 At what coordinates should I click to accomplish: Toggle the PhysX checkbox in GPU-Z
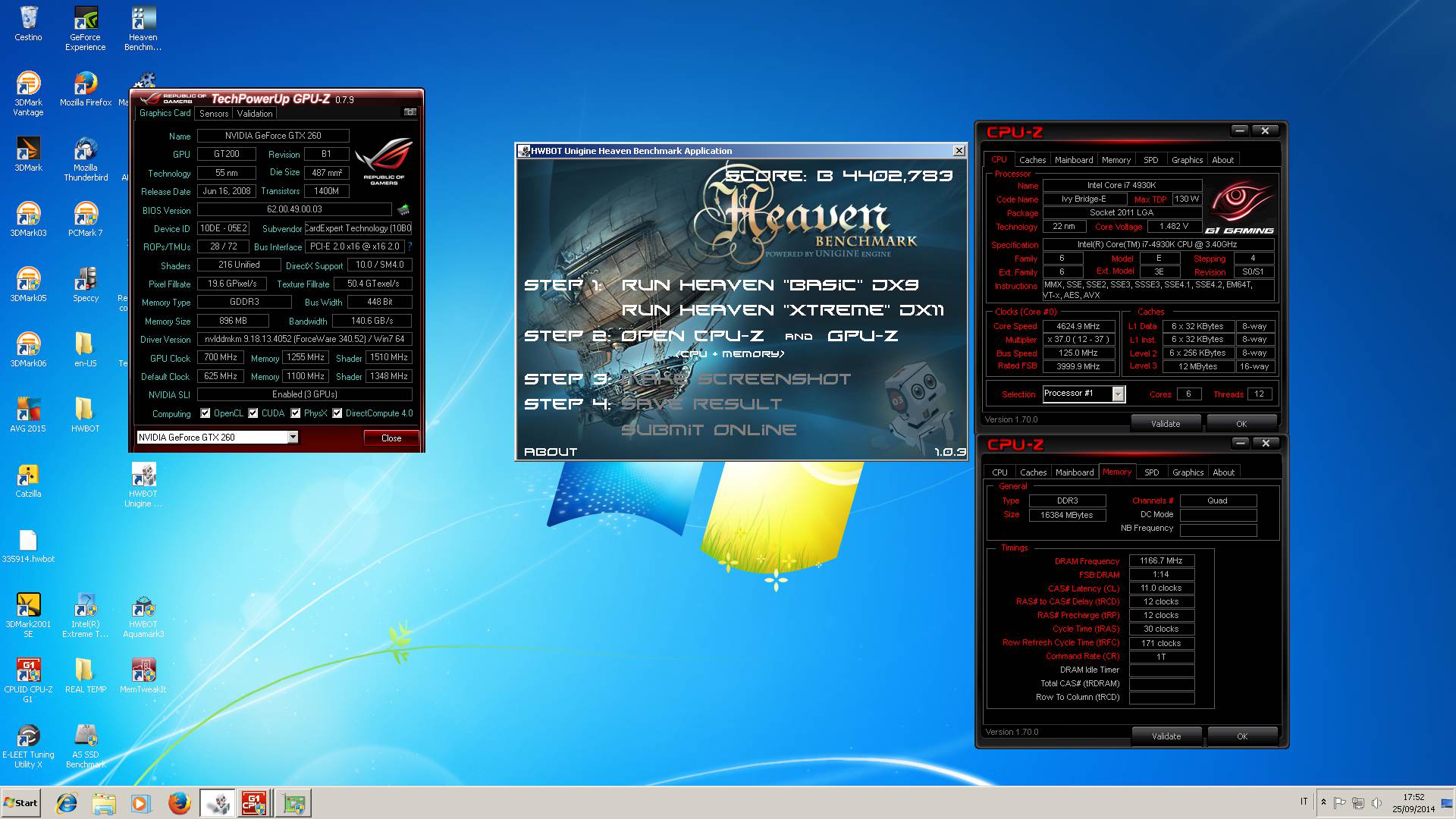296,413
